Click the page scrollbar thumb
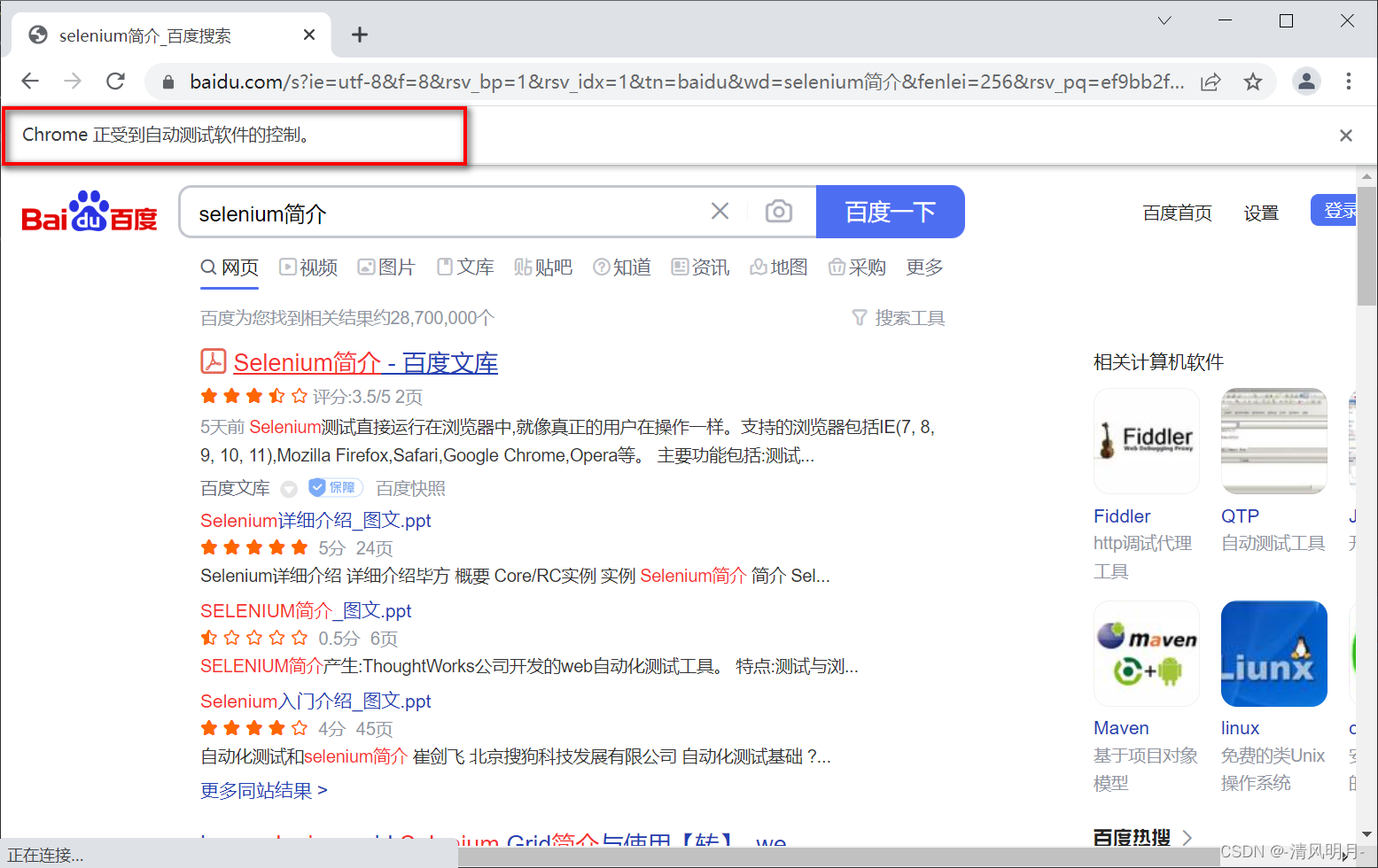This screenshot has width=1378, height=868. click(1366, 245)
